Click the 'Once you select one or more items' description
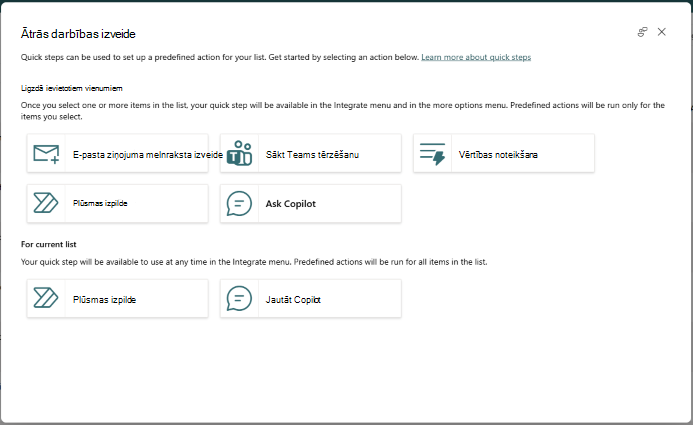The width and height of the screenshot is (693, 425). pyautogui.click(x=343, y=111)
